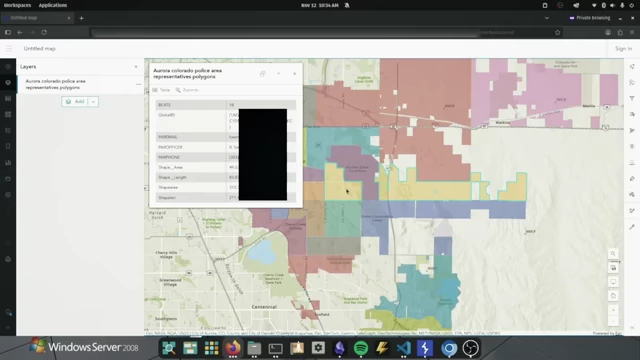Viewport: 640px width, 360px height.
Task: Open the hamburger menu beside Untitled map
Action: 9,49
